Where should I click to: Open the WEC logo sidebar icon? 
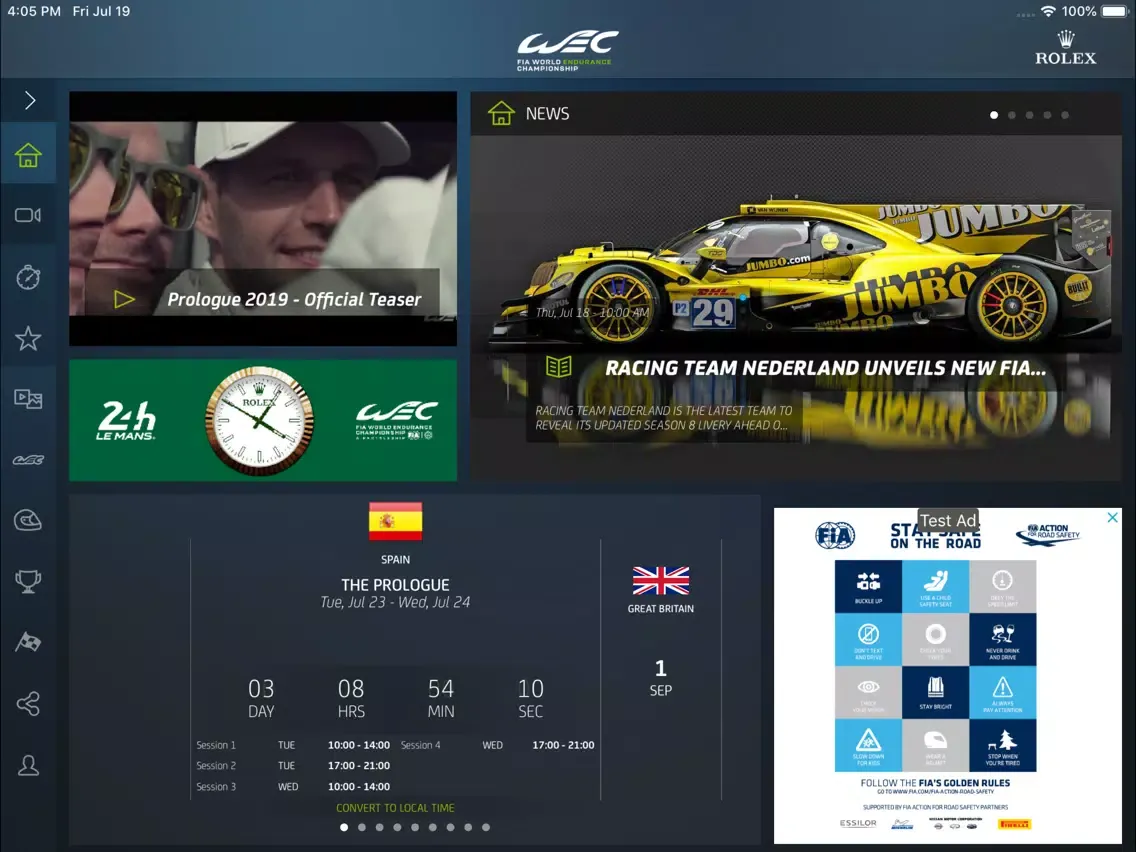[28, 460]
